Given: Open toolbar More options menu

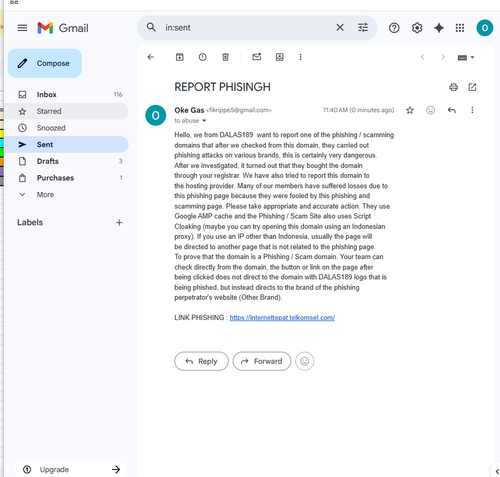Looking at the screenshot, I should pos(300,57).
